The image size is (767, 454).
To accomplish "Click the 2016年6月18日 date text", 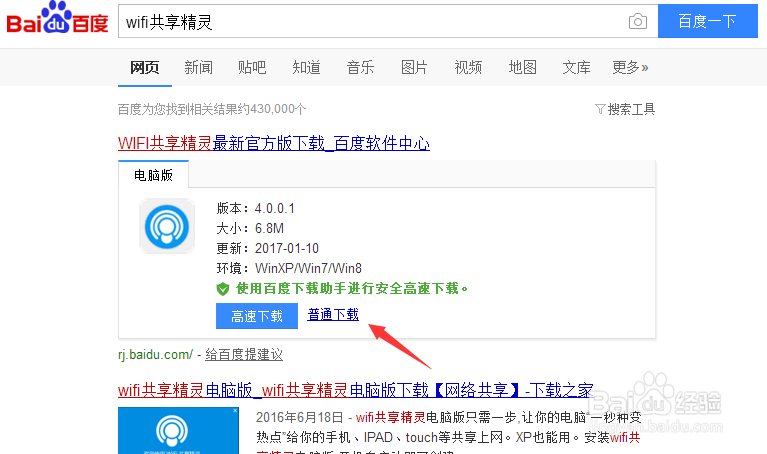I will tap(299, 417).
